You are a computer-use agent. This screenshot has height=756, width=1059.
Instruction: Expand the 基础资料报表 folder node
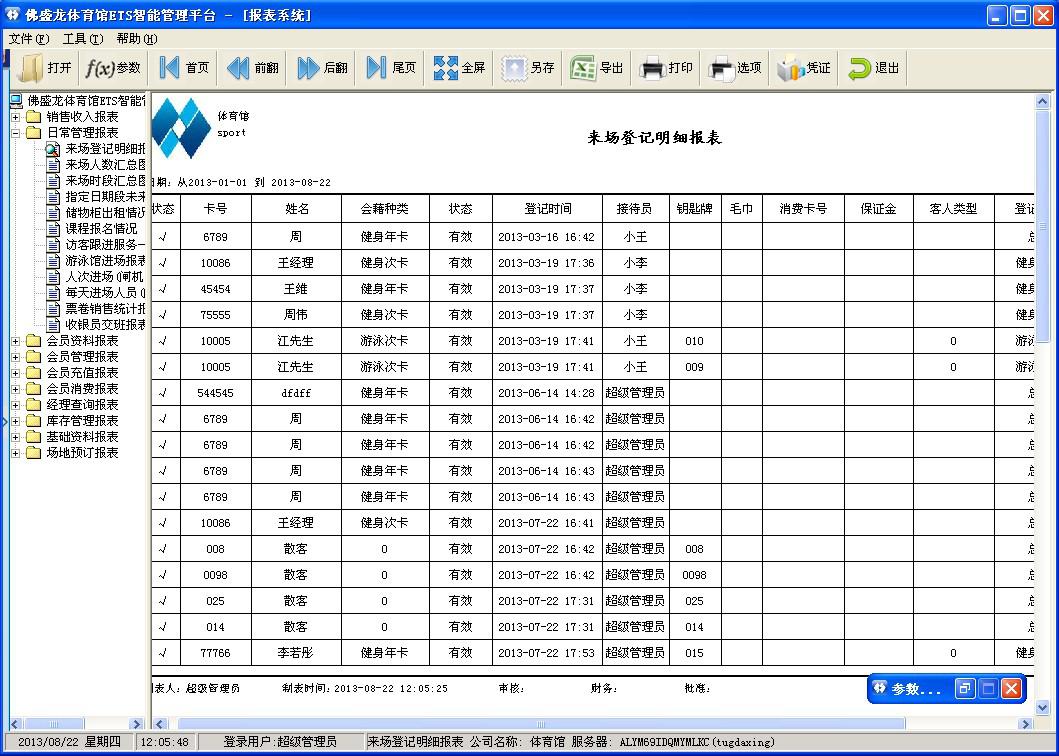point(16,437)
